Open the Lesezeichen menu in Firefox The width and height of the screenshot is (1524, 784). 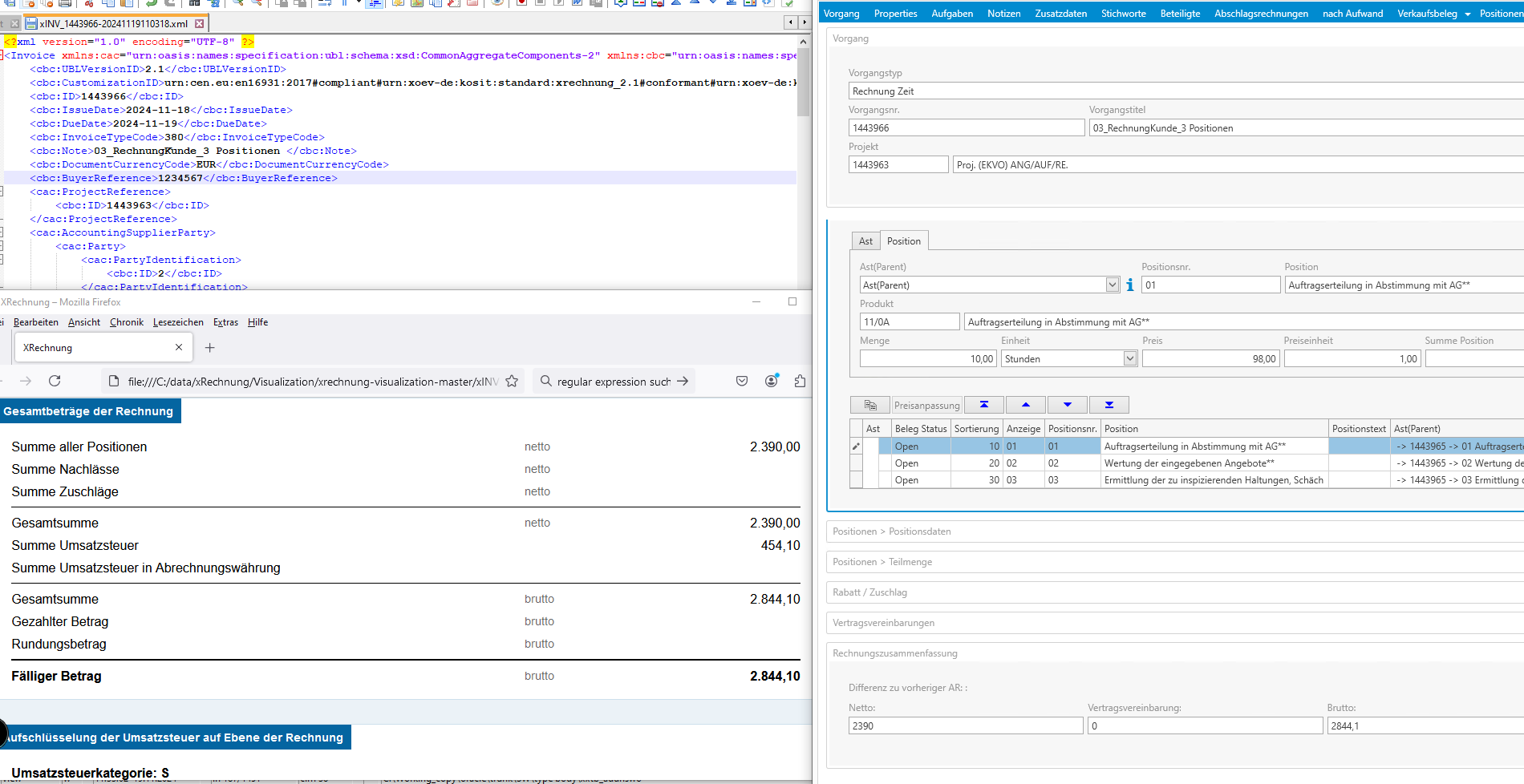tap(178, 322)
